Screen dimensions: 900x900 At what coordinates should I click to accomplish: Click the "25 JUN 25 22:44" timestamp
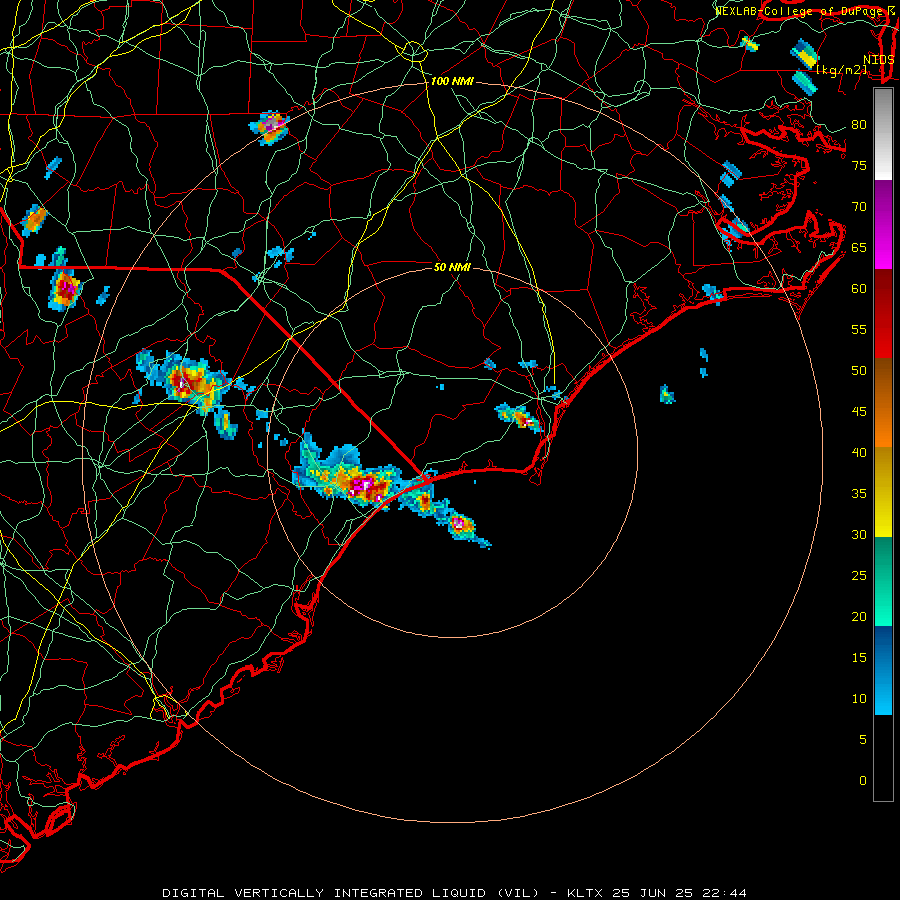pos(680,893)
